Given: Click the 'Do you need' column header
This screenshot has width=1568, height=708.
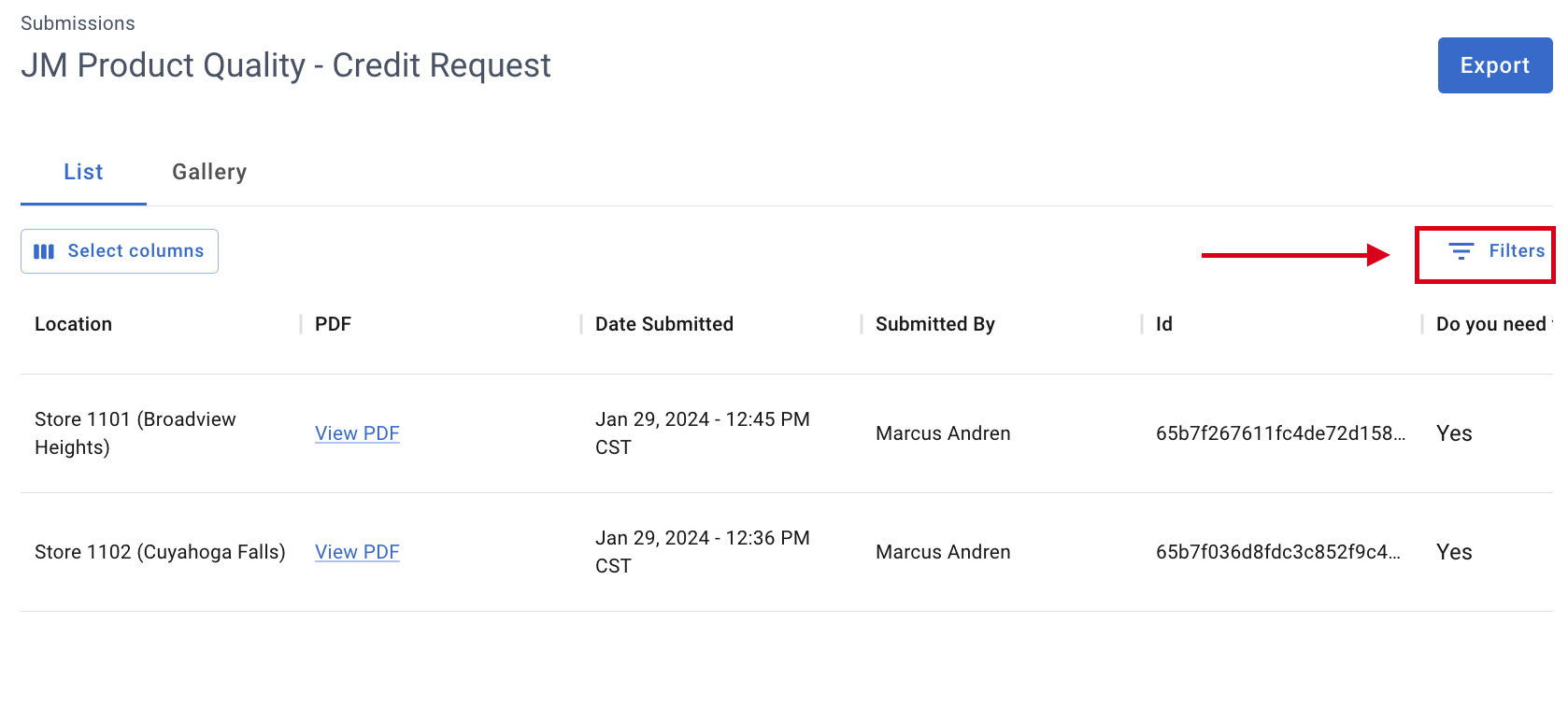Looking at the screenshot, I should [1493, 324].
